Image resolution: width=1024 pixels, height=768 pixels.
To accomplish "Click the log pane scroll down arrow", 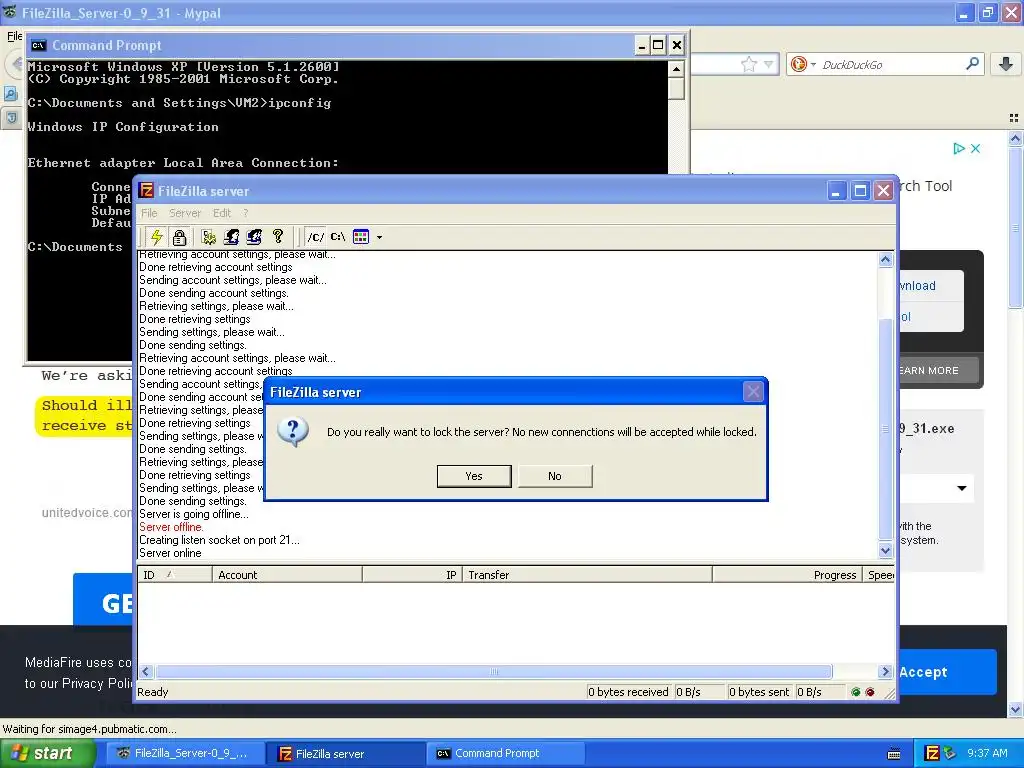I will [x=886, y=550].
